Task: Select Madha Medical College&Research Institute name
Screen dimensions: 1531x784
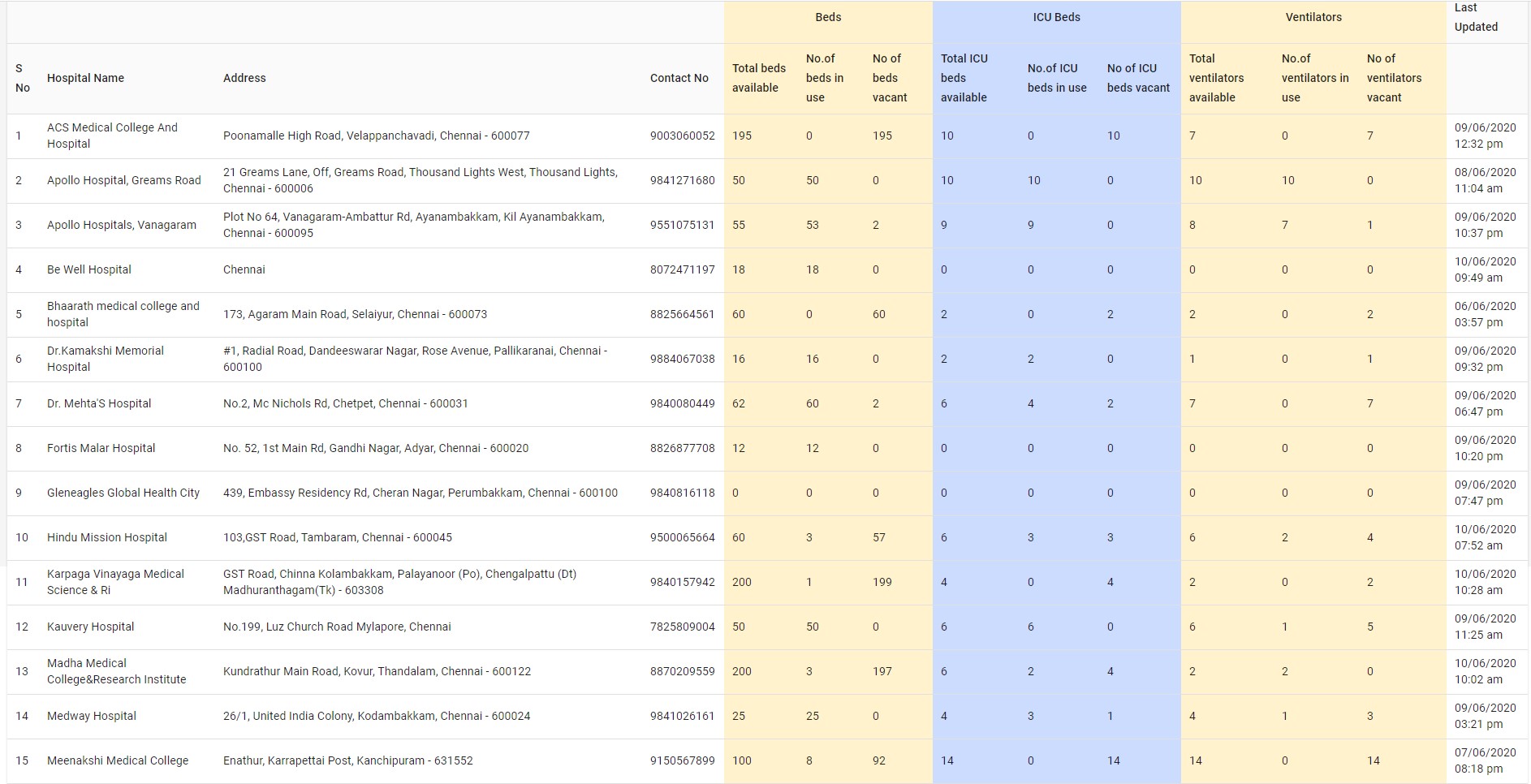Action: point(117,671)
